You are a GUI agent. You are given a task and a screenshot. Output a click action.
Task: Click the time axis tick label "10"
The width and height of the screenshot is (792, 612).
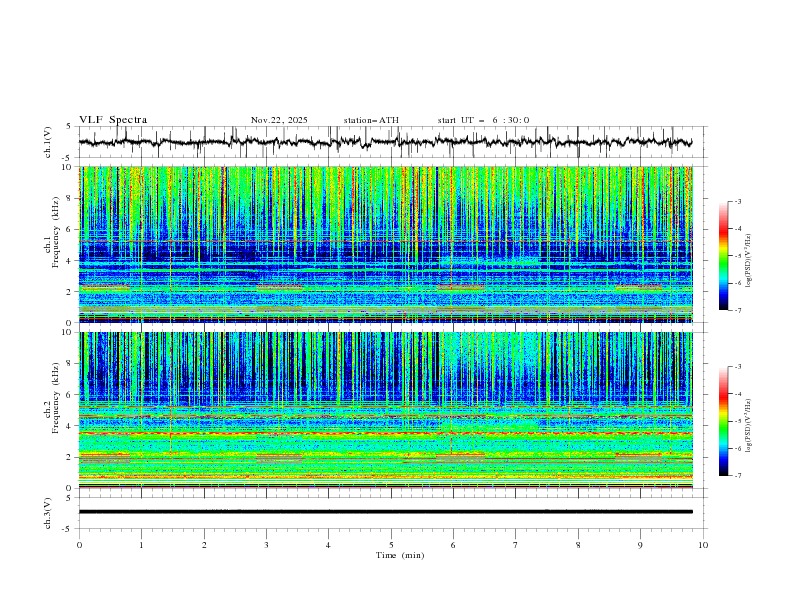(x=703, y=545)
